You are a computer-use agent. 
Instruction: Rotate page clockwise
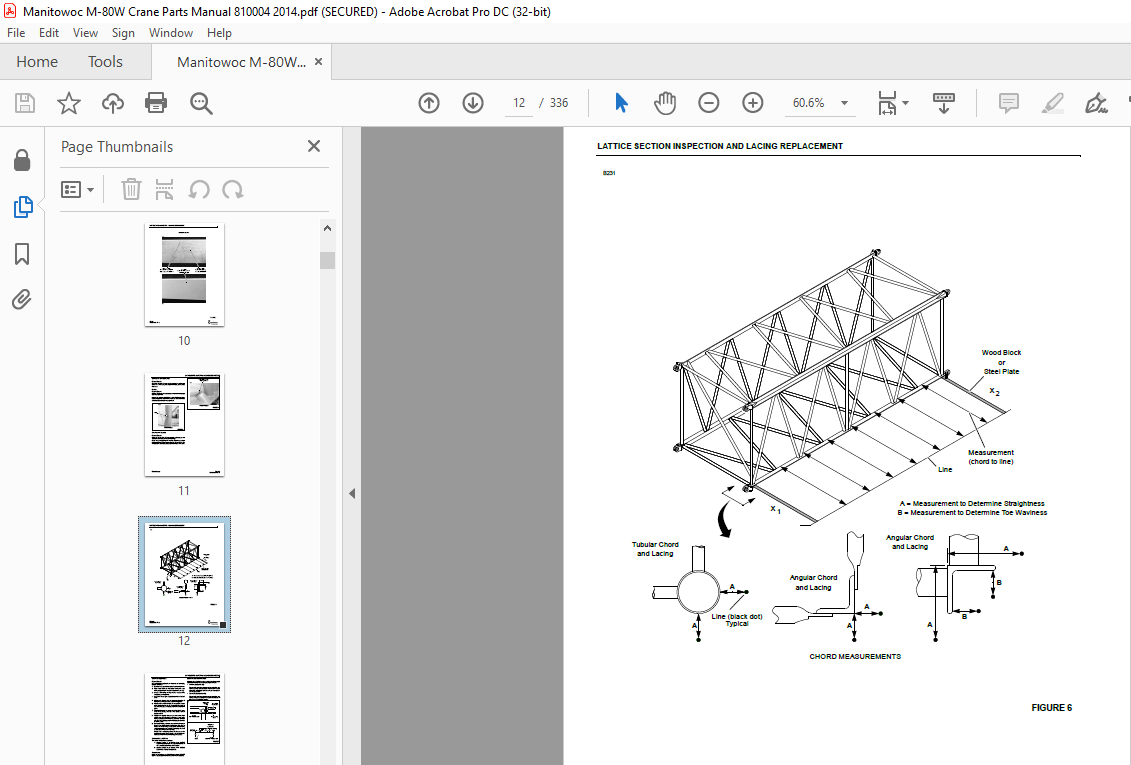click(x=232, y=190)
